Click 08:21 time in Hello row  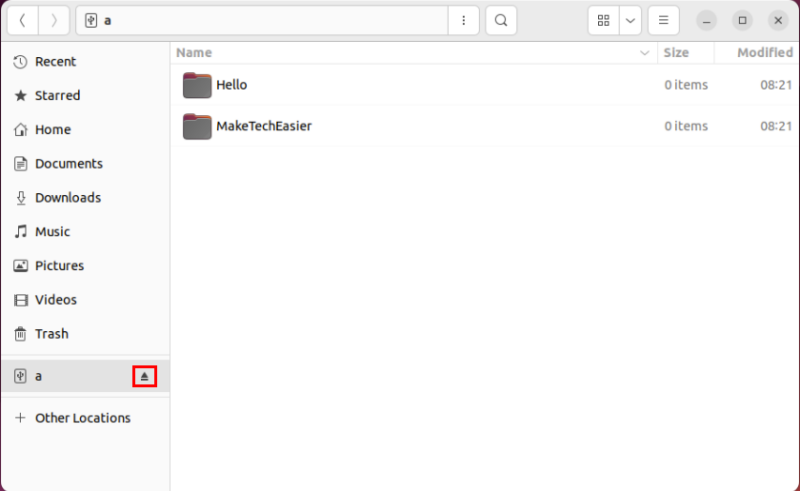click(x=776, y=85)
